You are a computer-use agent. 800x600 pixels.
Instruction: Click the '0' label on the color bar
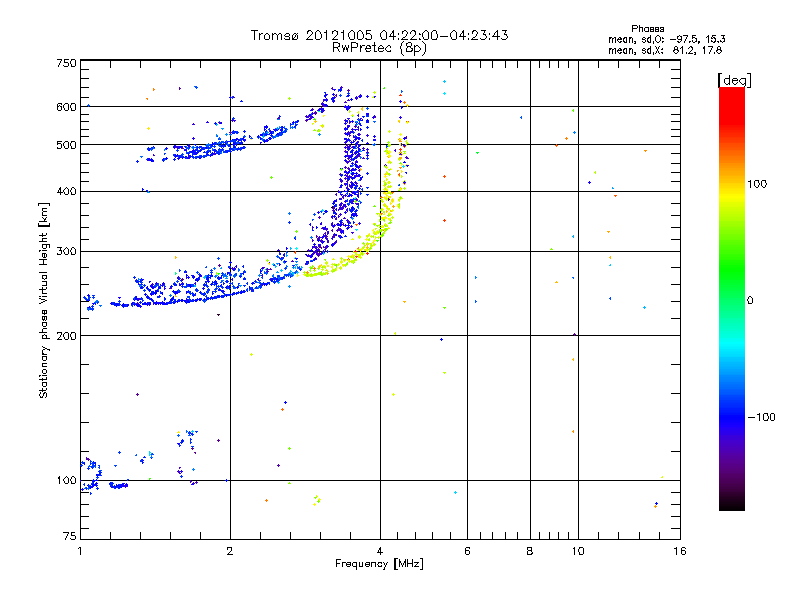(x=750, y=301)
